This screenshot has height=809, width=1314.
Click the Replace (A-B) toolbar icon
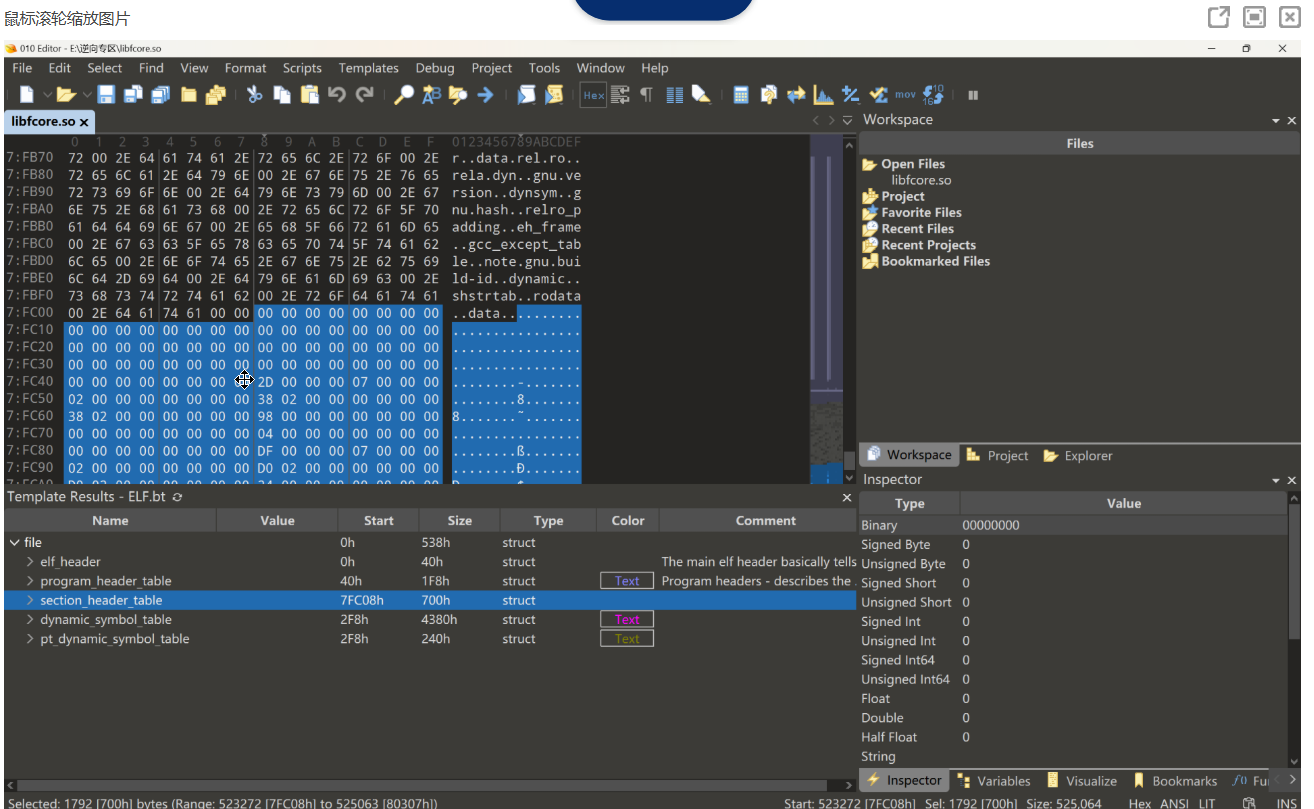coord(431,95)
